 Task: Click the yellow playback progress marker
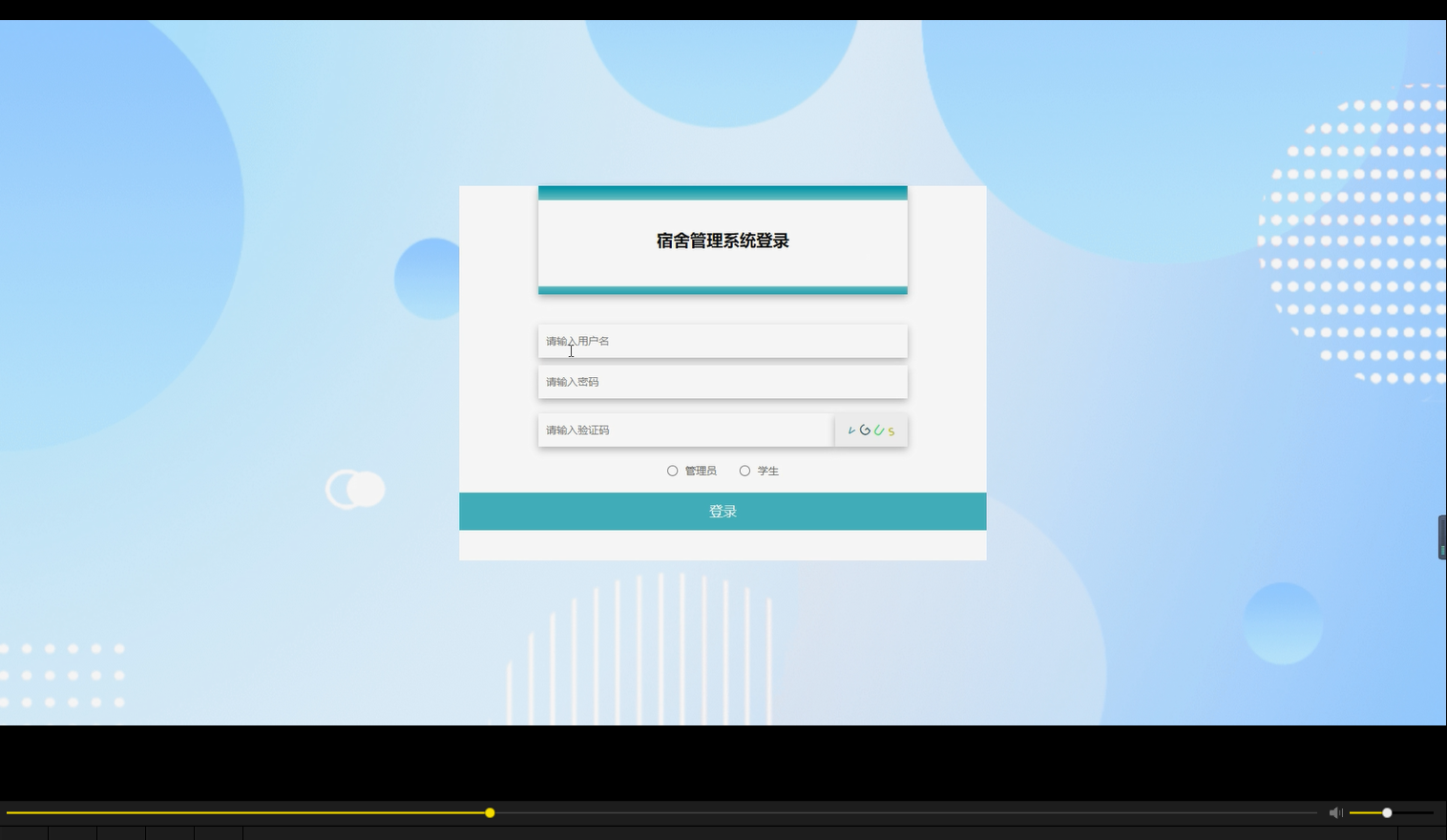(x=490, y=812)
